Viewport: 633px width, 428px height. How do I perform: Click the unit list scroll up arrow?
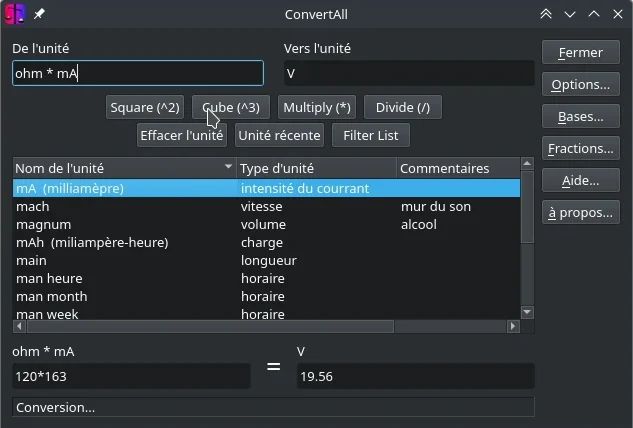[527, 164]
